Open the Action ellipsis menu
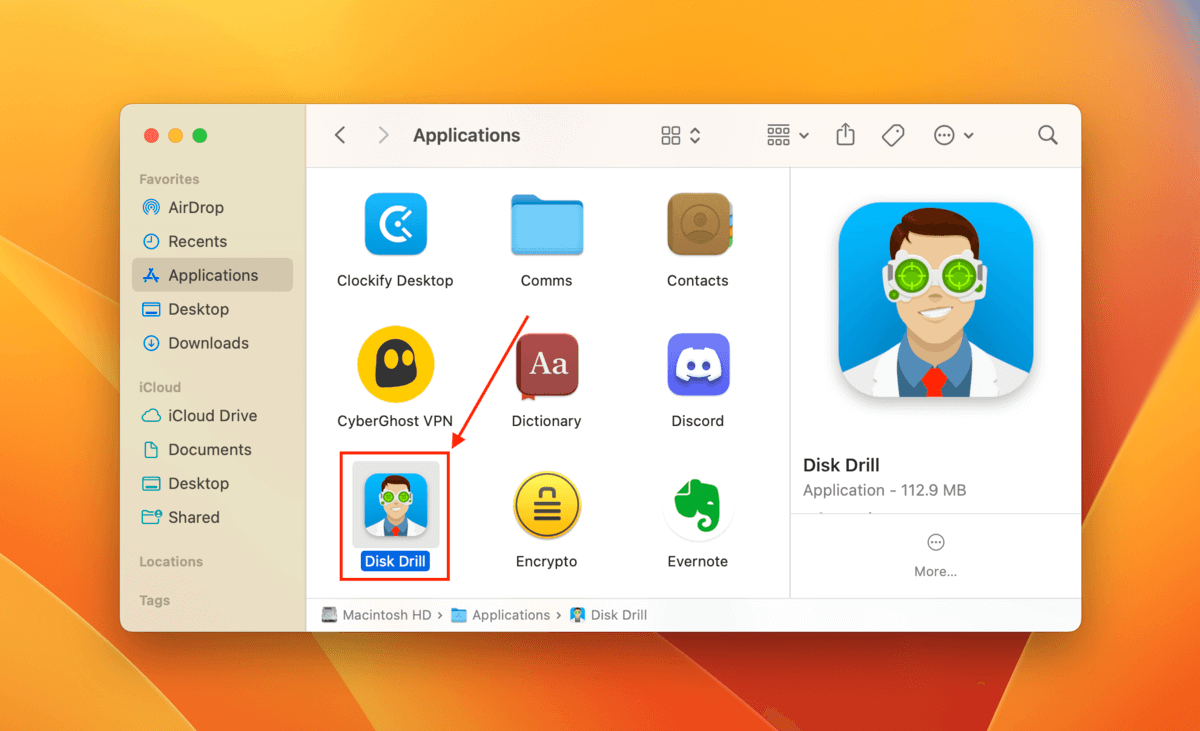The image size is (1200, 731). pos(953,135)
